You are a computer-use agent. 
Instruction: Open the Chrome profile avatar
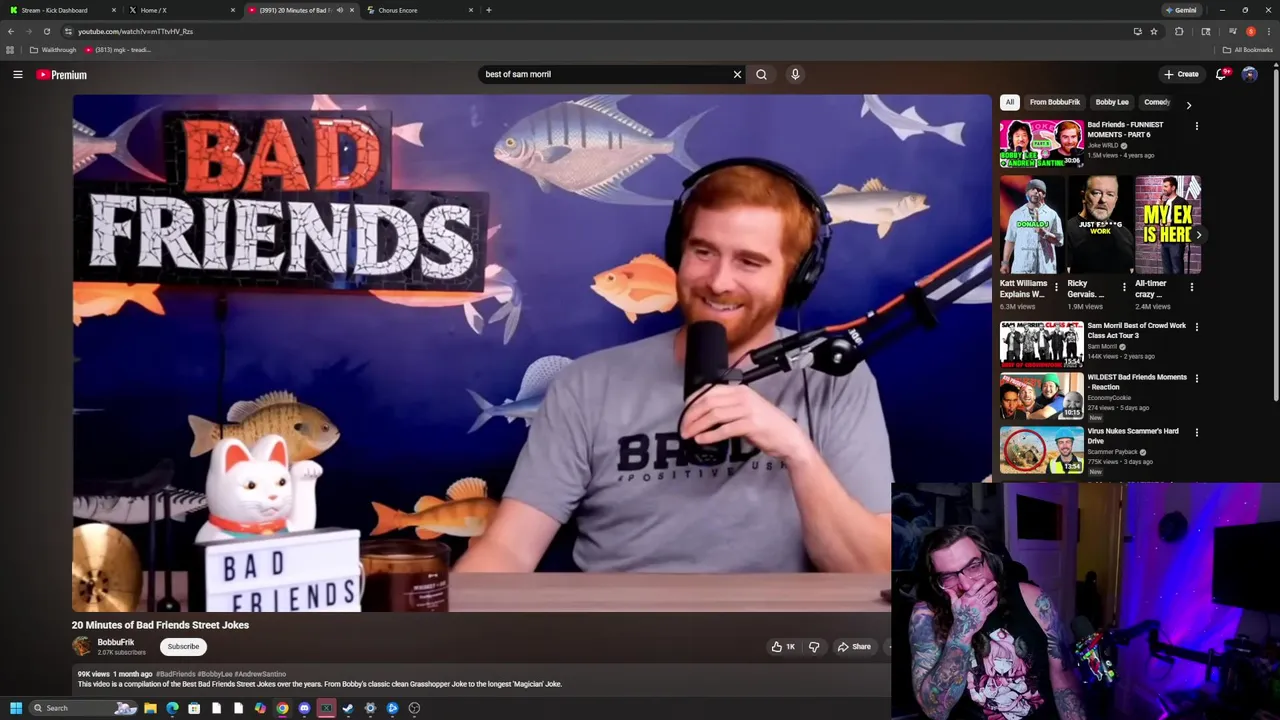point(1251,31)
